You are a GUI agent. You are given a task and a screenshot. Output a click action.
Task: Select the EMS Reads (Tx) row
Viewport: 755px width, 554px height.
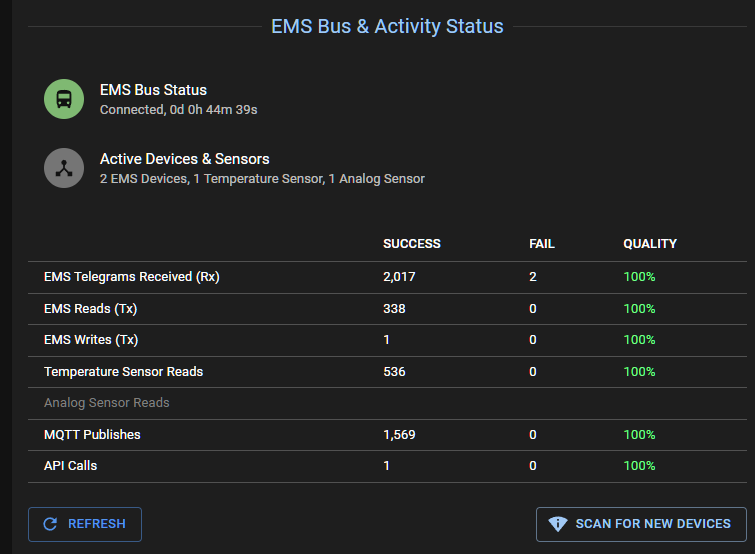point(91,309)
